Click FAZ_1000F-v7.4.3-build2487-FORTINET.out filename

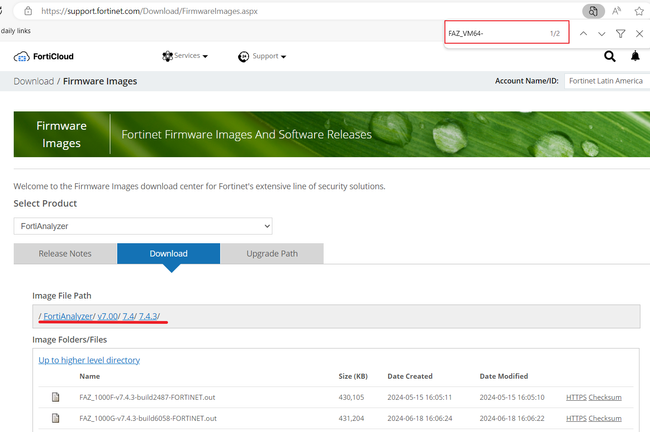coord(147,397)
